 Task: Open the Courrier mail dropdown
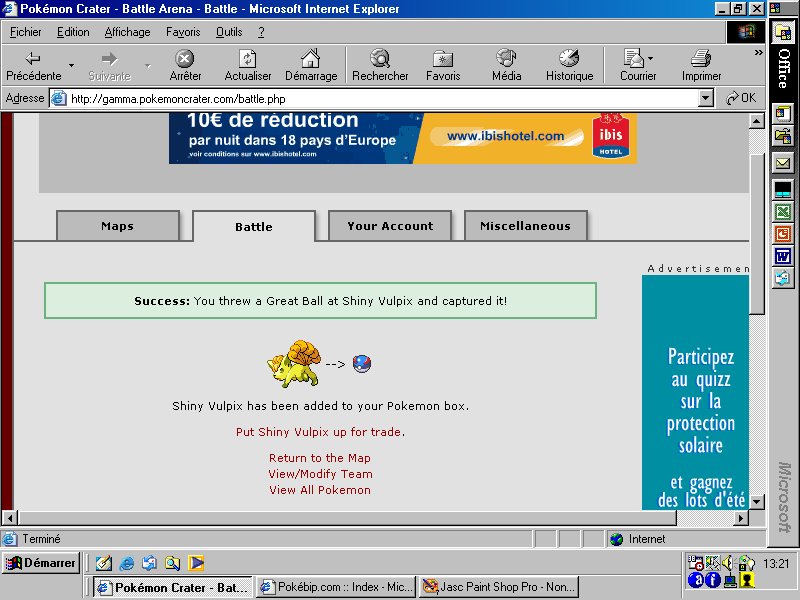(651, 58)
